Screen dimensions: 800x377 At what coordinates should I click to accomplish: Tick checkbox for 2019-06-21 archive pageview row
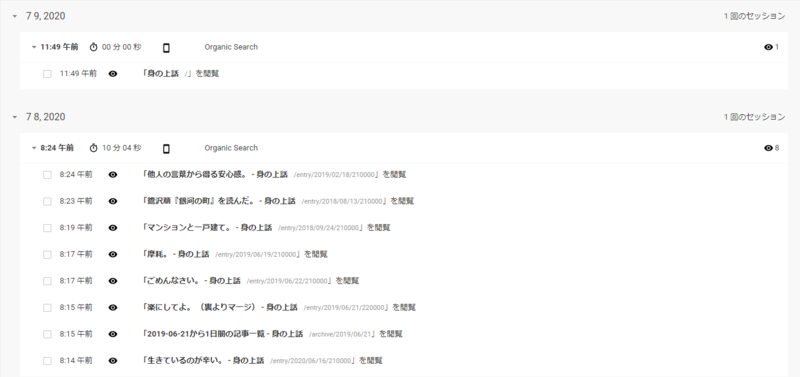[47, 334]
